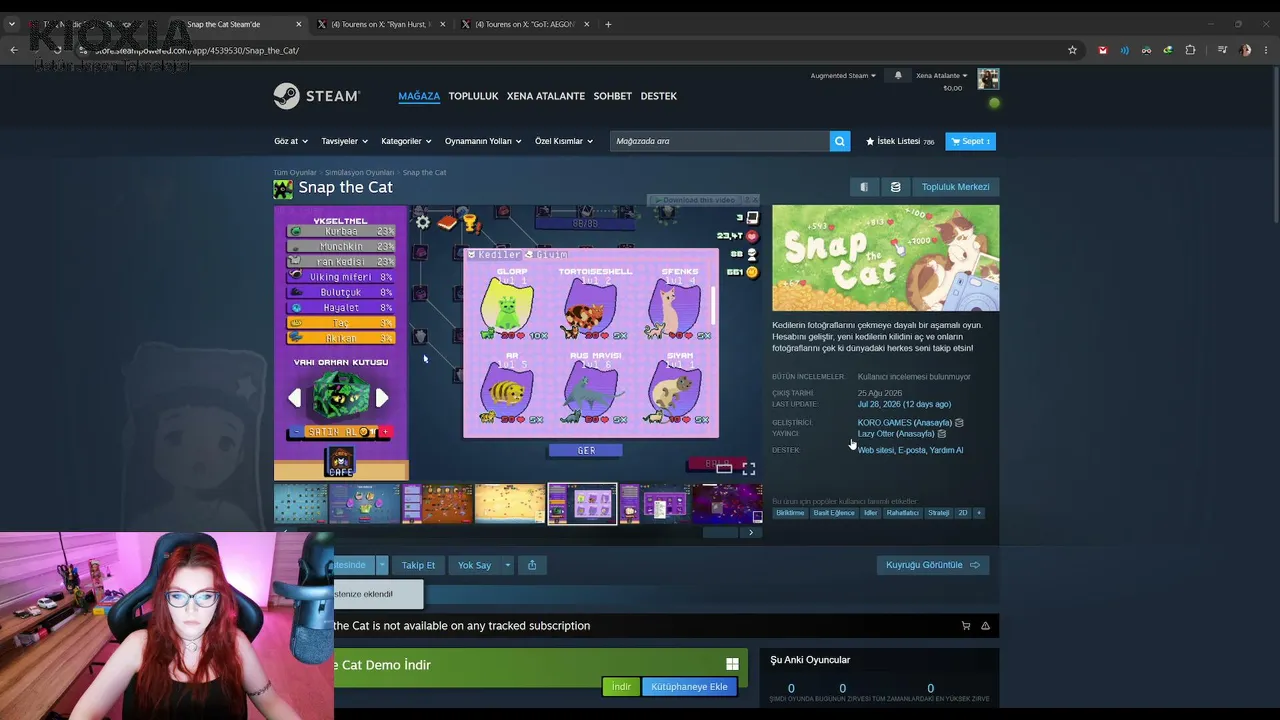Click Kütüphaneye Ekle button

(x=689, y=687)
